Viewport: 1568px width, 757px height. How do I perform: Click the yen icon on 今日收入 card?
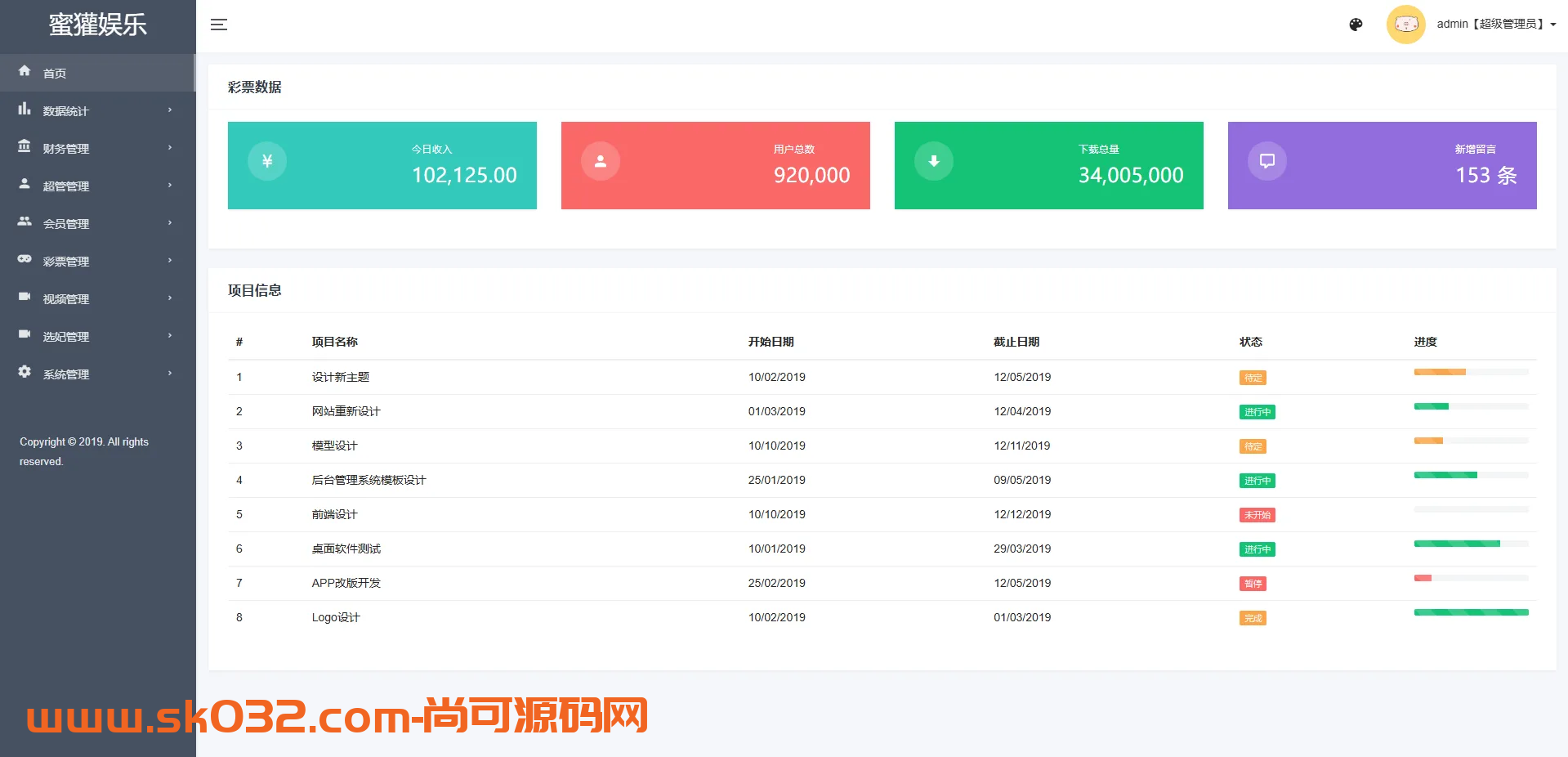point(267,161)
